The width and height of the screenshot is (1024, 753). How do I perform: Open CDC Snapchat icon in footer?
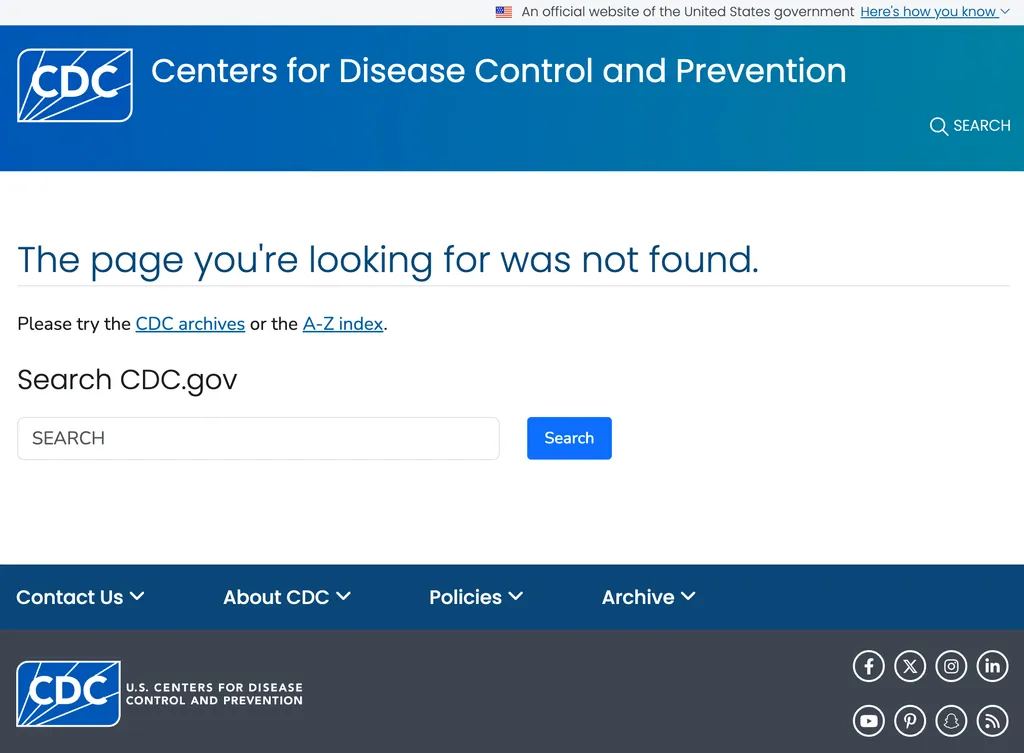pyautogui.click(x=951, y=720)
